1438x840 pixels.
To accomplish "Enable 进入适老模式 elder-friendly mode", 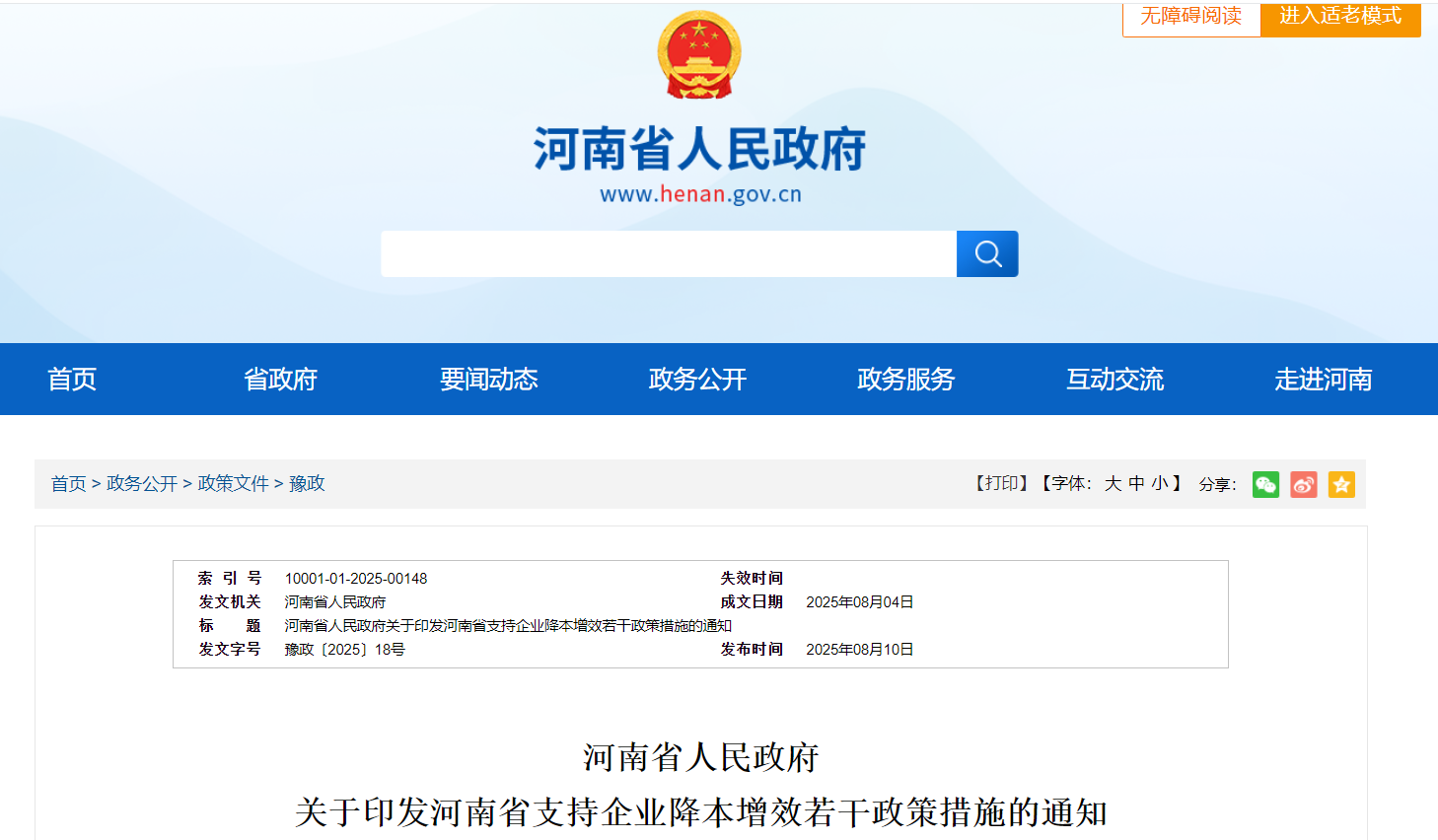I will pos(1340,17).
